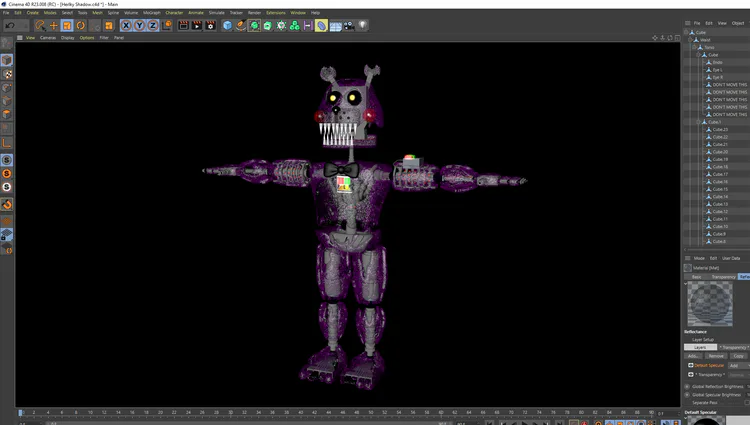Click Make Editable icon in left palette
The height and width of the screenshot is (425, 750).
(x=6, y=43)
